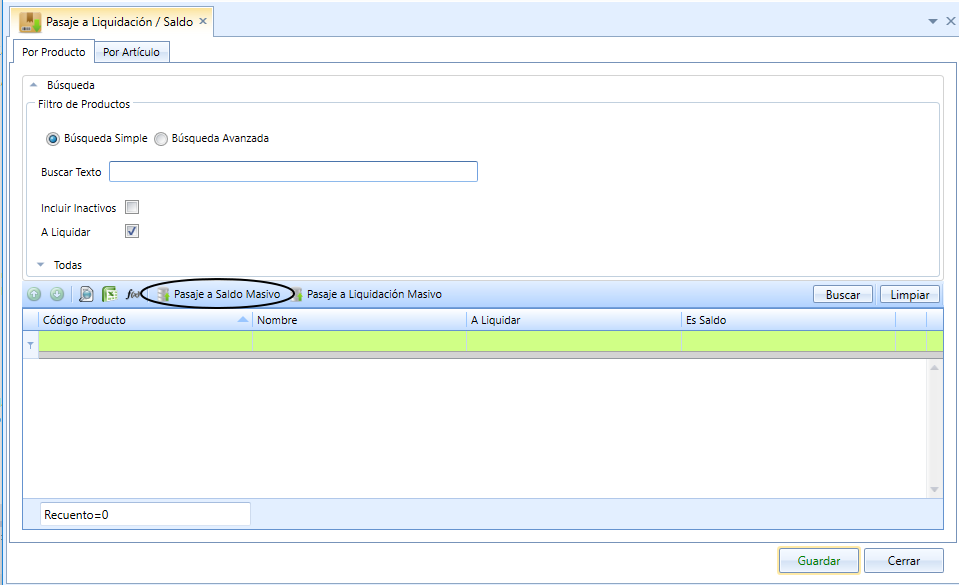959x585 pixels.
Task: Click the f(x) formula icon
Action: point(132,294)
